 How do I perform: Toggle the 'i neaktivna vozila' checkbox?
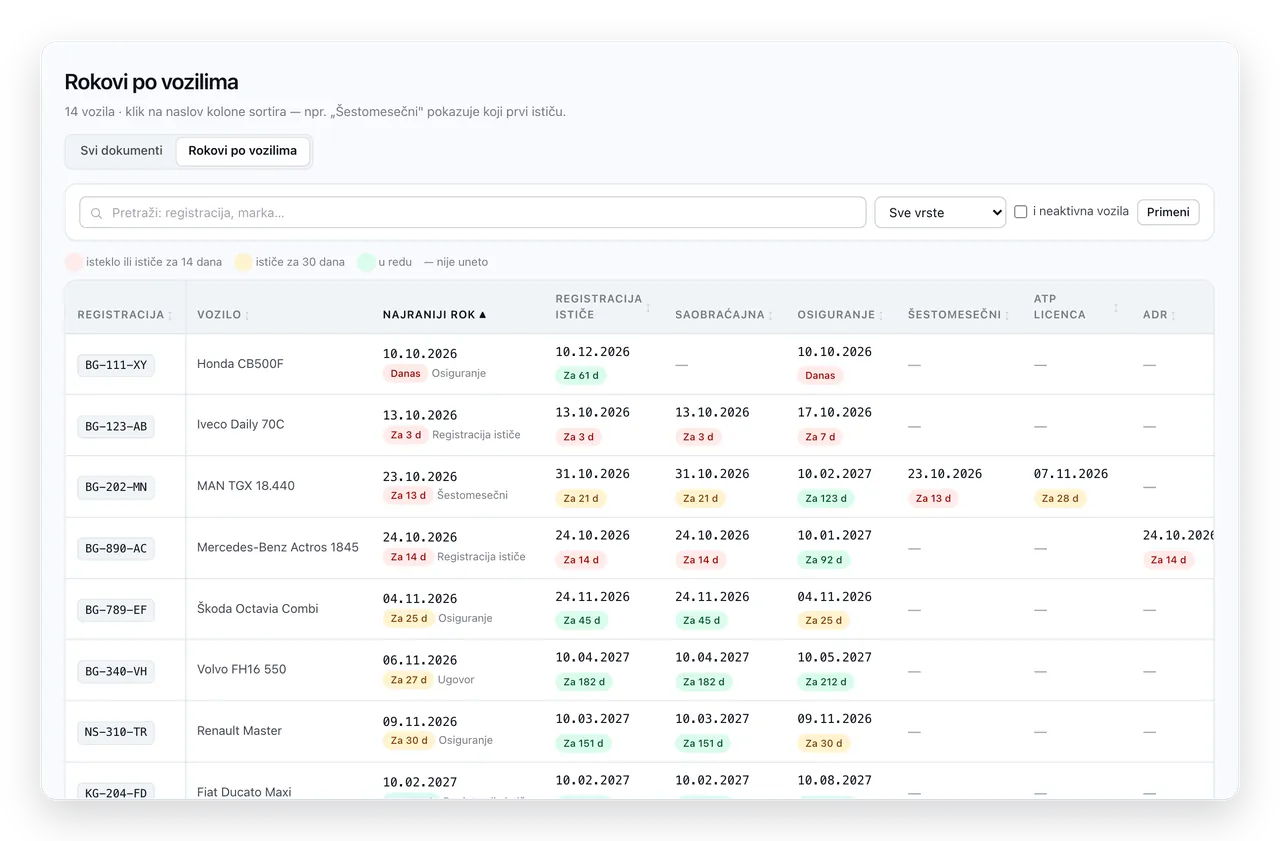click(1021, 212)
